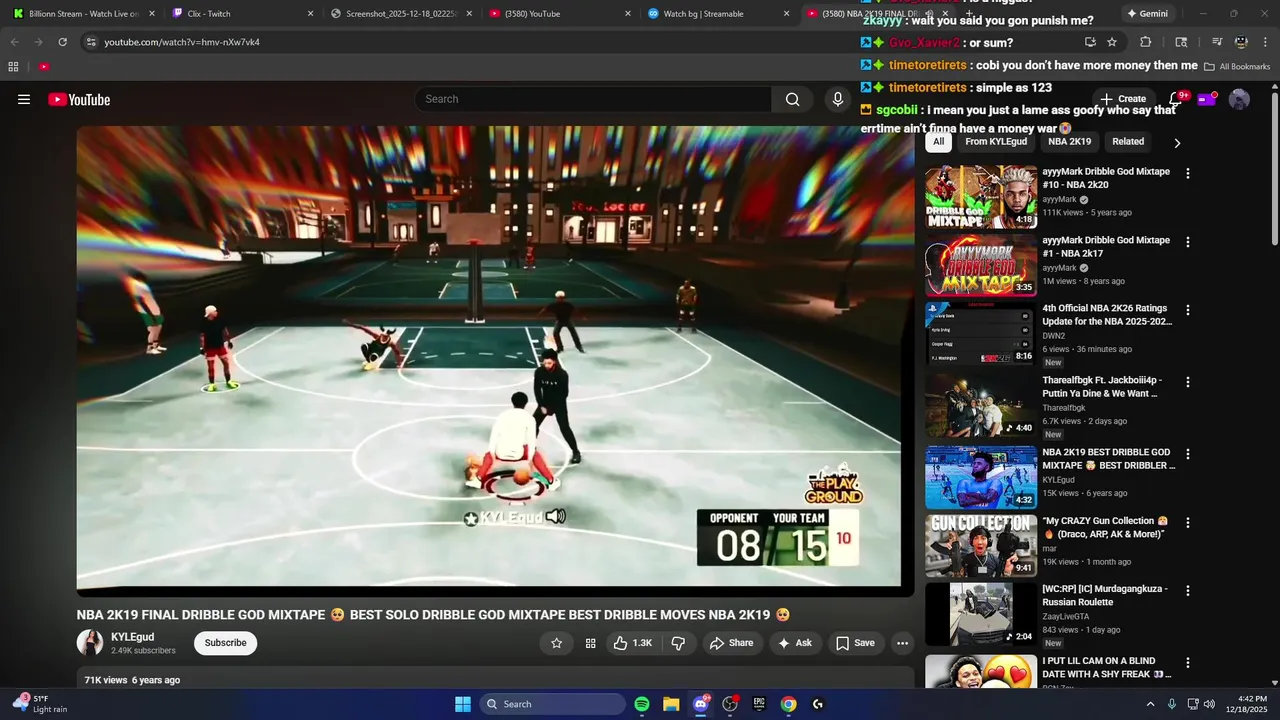
Task: Open Epic Games Launcher from taskbar
Action: click(x=759, y=704)
